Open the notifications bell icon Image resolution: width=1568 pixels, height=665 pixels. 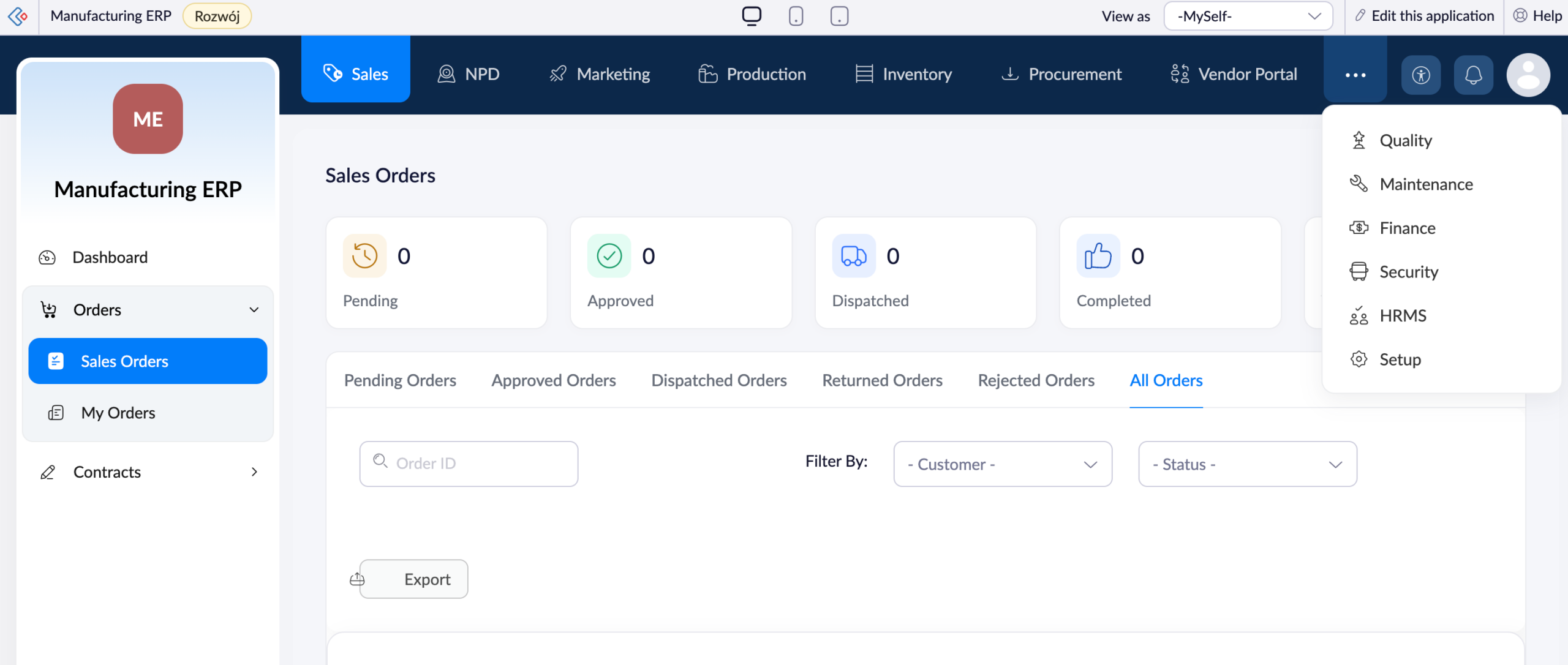[x=1473, y=75]
